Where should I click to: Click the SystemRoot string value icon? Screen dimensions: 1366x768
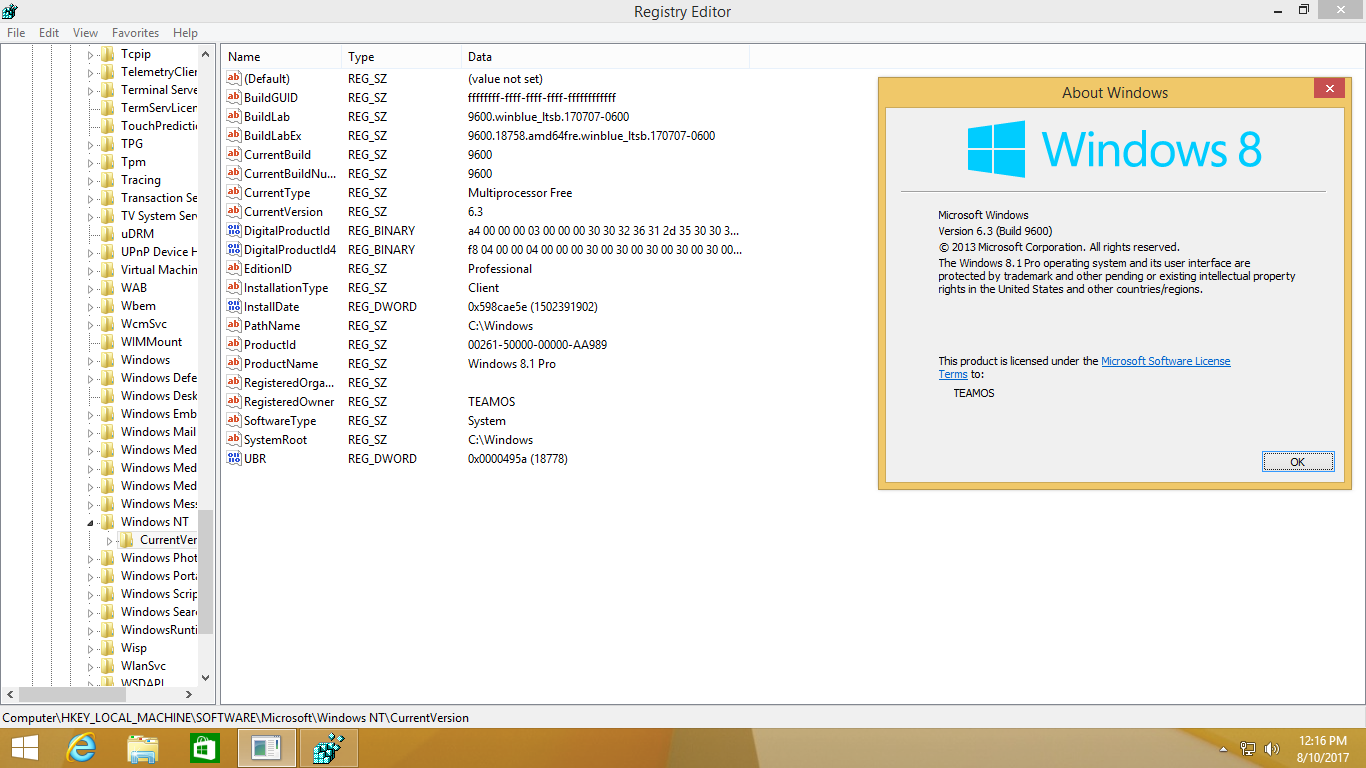coord(235,440)
